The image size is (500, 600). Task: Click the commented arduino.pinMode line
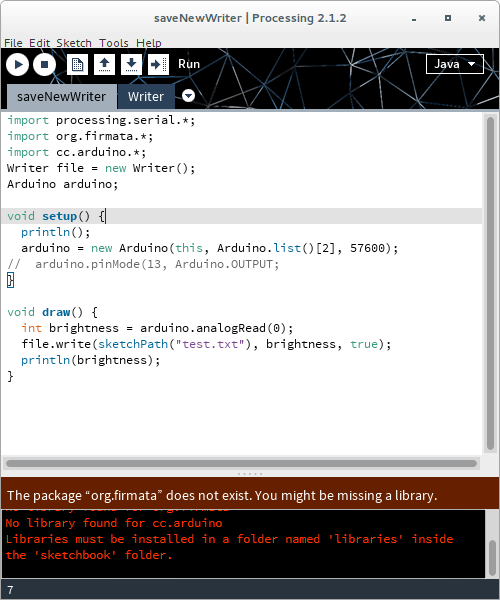tap(143, 264)
